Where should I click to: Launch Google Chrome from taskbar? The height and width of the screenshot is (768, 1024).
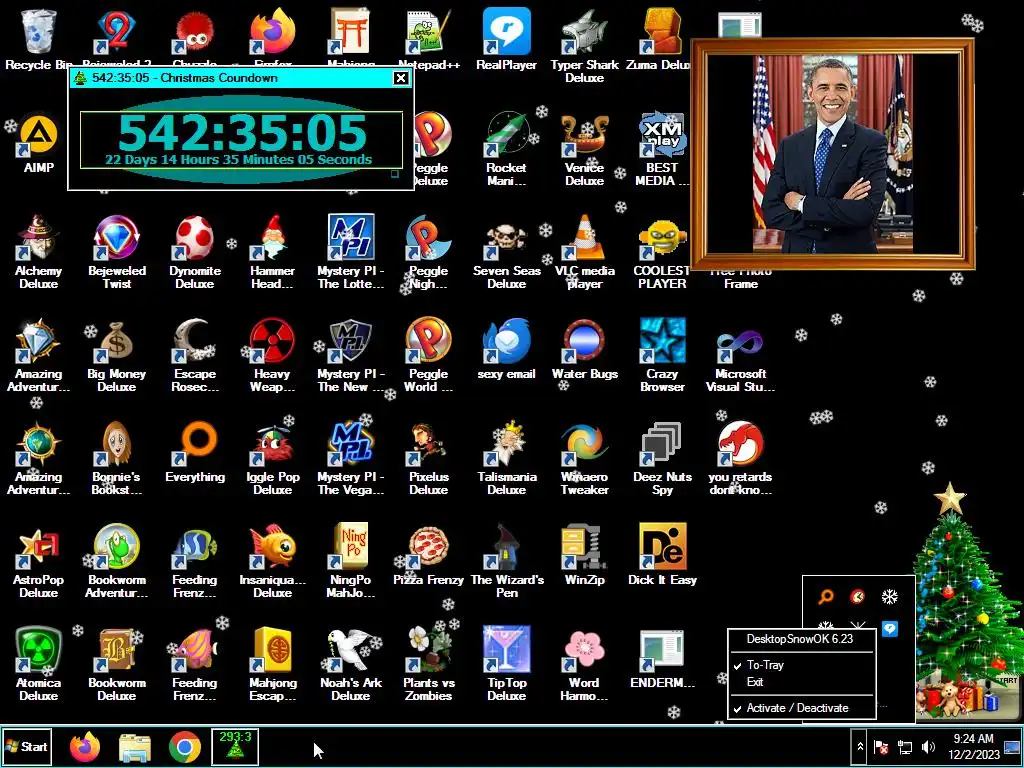[x=185, y=747]
